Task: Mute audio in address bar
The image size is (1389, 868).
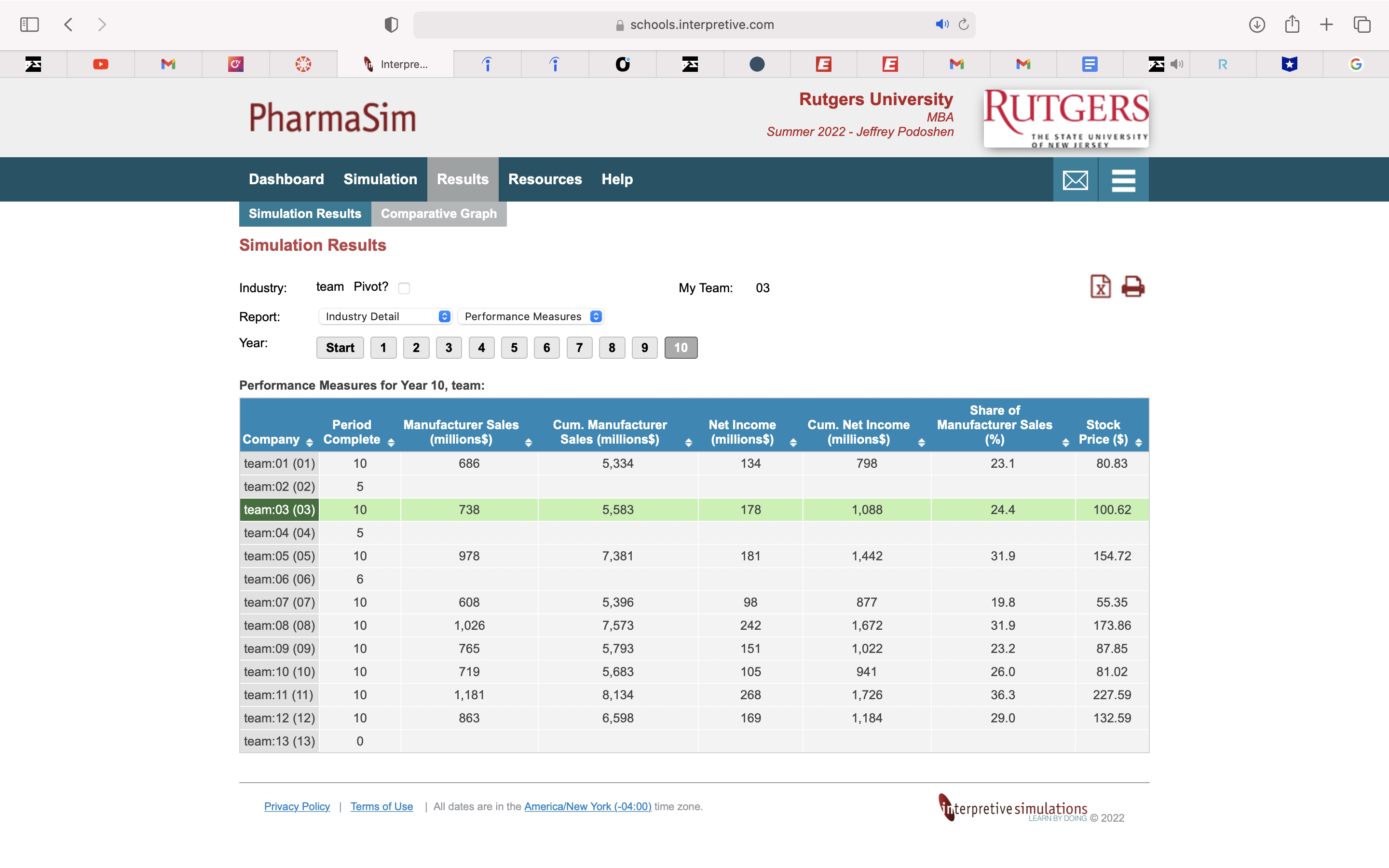Action: pyautogui.click(x=942, y=24)
